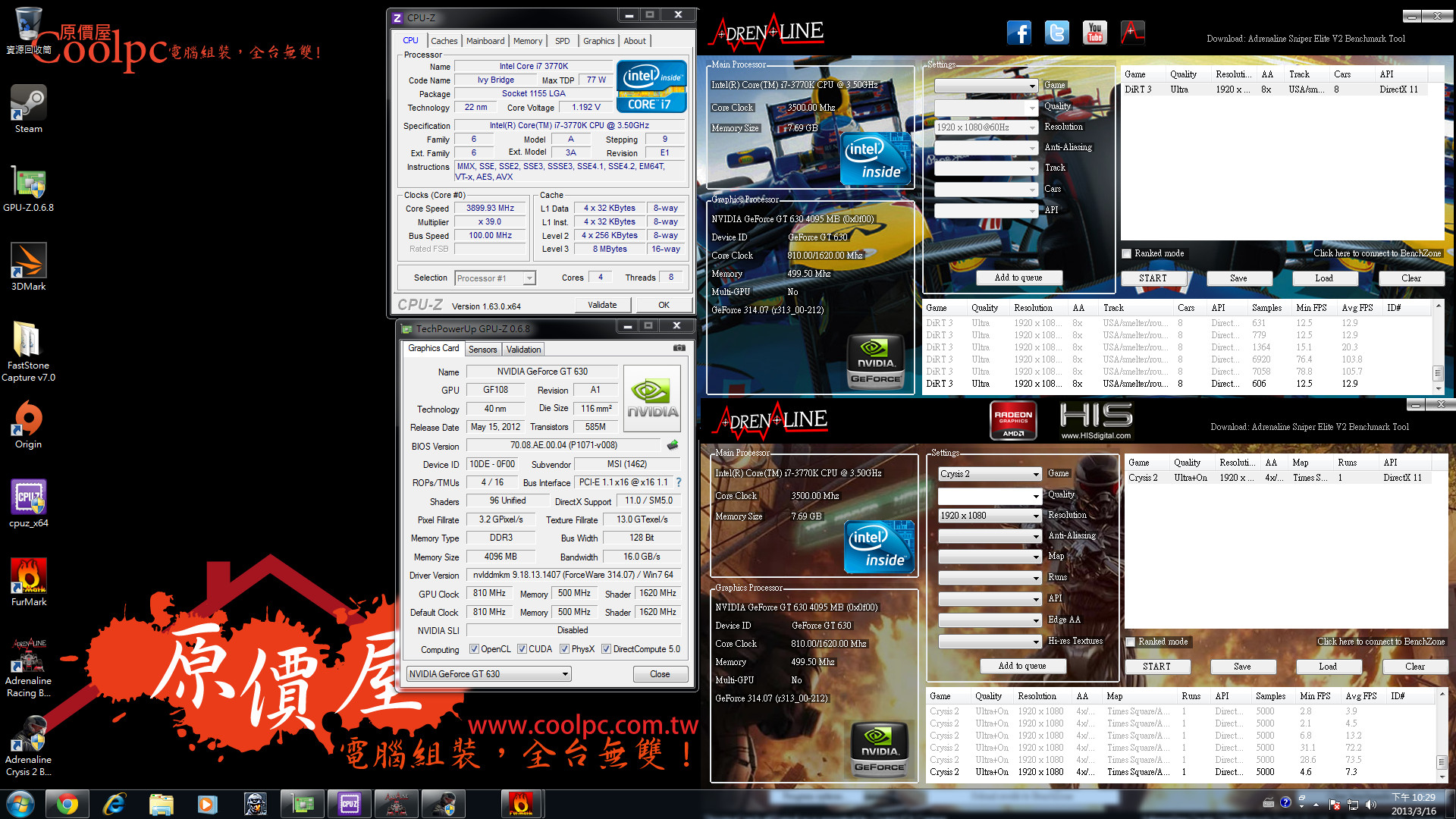Switch to the Validation tab in GPU-Z
Viewport: 1456px width, 819px height.
[524, 350]
